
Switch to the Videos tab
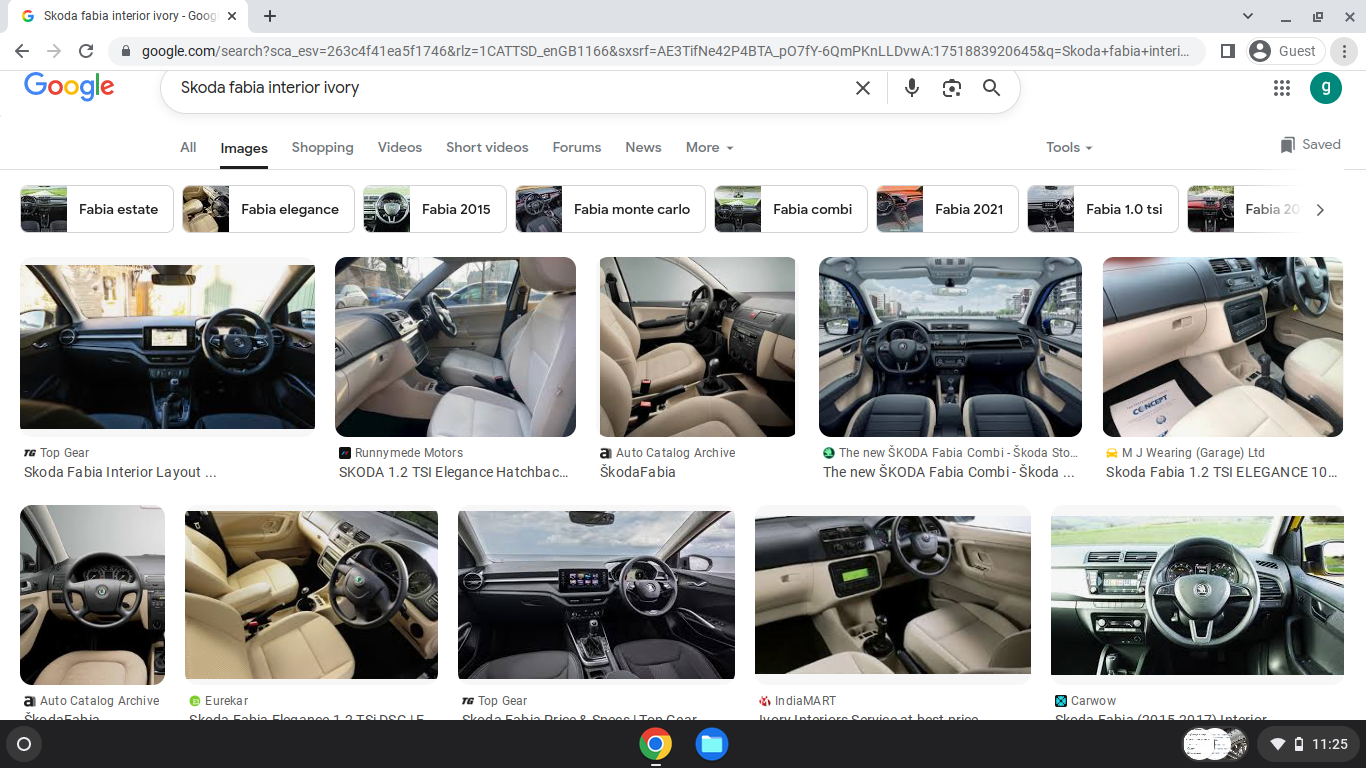[x=400, y=147]
